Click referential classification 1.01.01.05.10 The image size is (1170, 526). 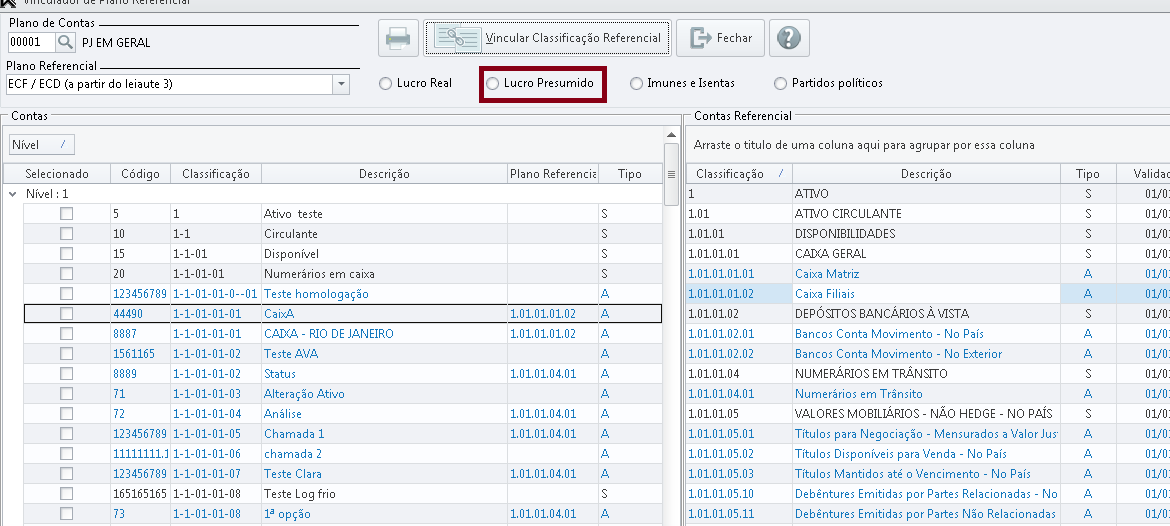click(x=721, y=494)
